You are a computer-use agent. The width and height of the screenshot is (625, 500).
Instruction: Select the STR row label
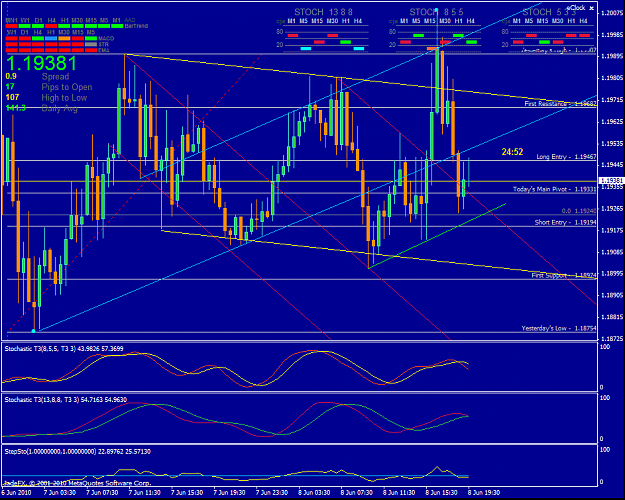[x=103, y=44]
